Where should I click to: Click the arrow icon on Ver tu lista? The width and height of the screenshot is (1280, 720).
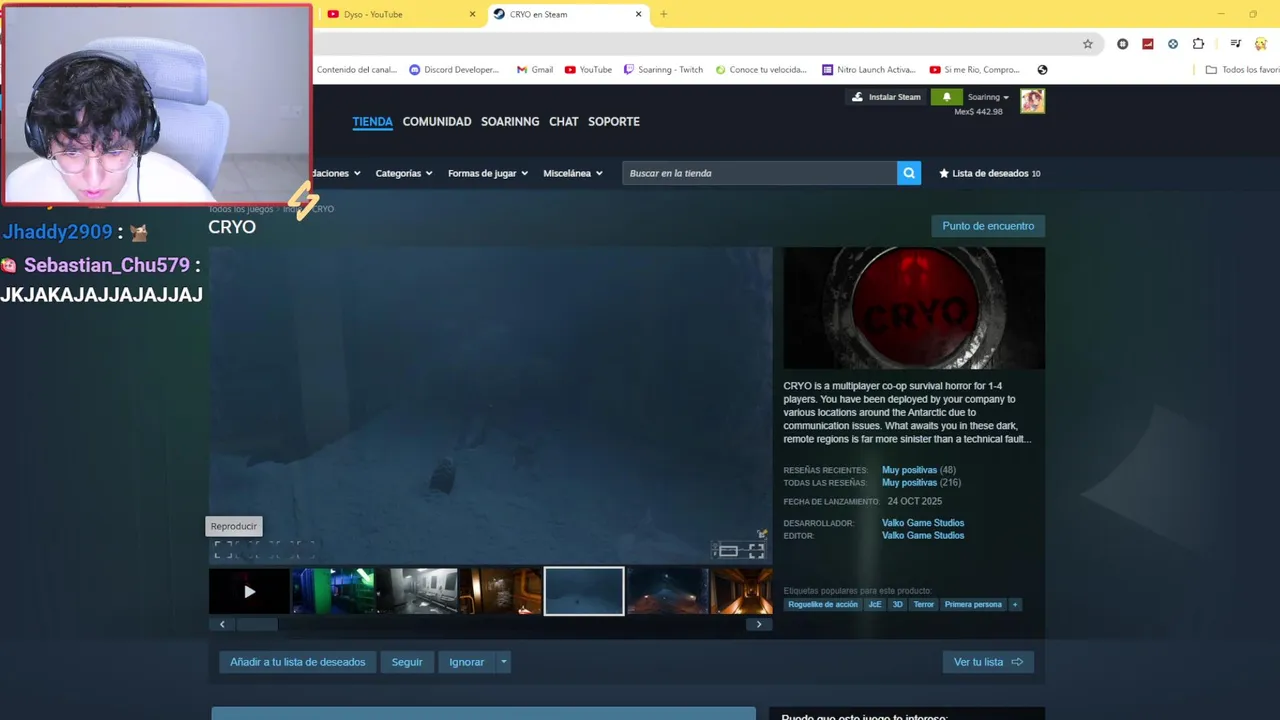pyautogui.click(x=1017, y=662)
